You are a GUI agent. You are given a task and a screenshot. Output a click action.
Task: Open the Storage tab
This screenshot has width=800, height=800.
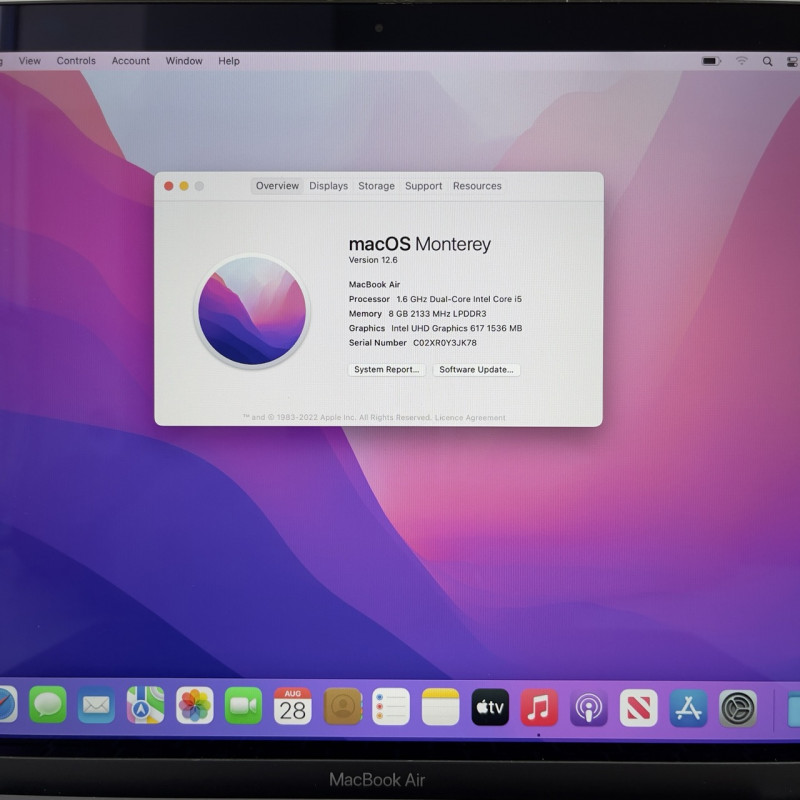[x=377, y=186]
